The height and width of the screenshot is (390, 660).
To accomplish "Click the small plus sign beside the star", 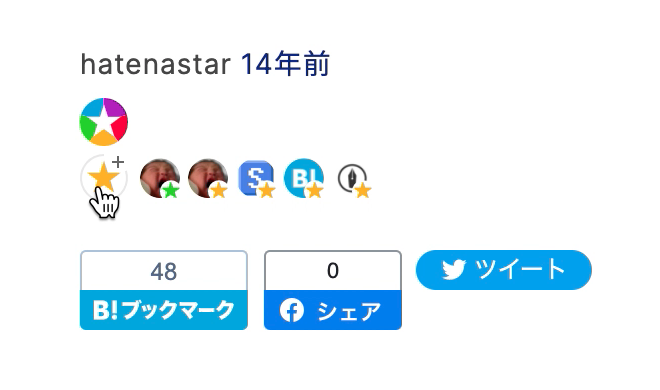I will (118, 162).
